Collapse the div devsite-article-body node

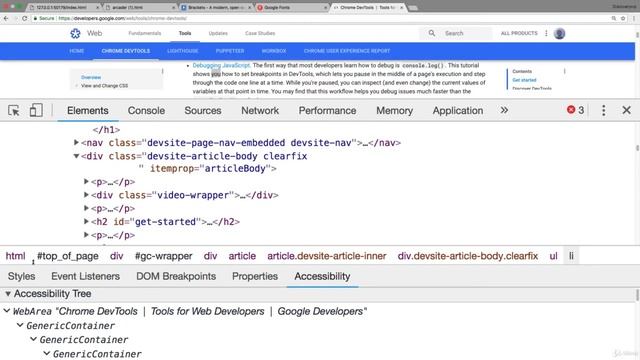[76, 156]
